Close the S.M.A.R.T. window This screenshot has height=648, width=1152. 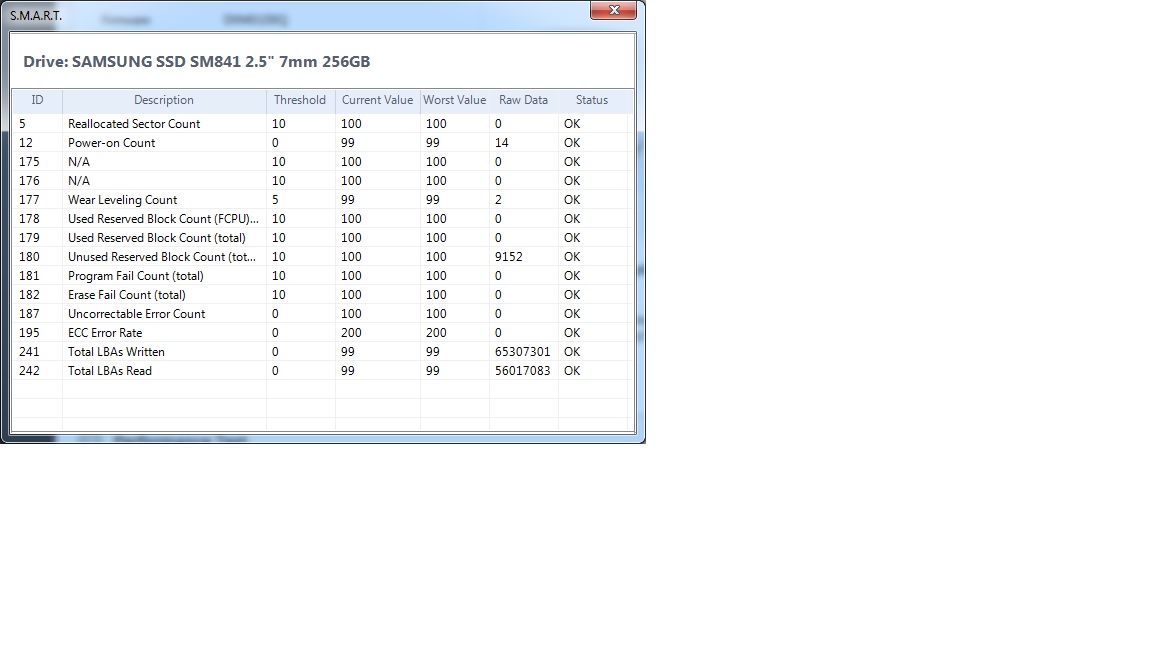pyautogui.click(x=613, y=10)
